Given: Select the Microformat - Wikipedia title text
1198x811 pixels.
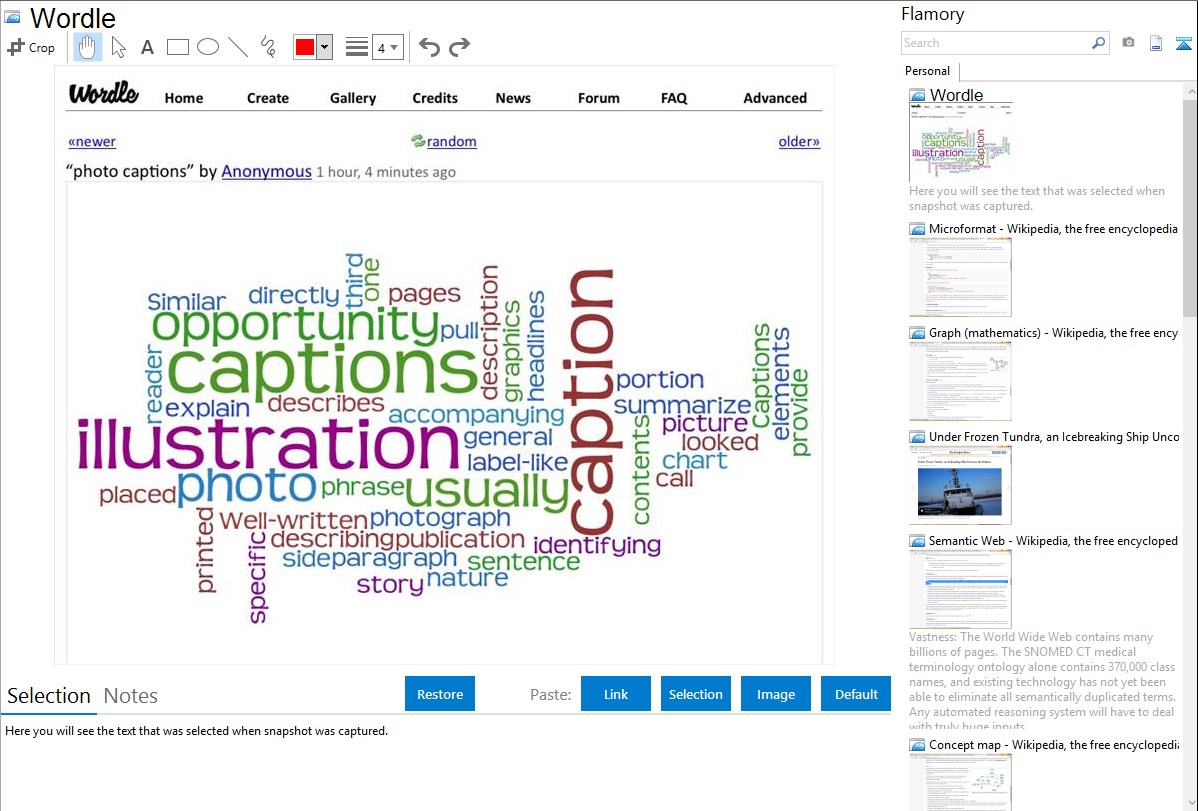Looking at the screenshot, I should [1053, 229].
